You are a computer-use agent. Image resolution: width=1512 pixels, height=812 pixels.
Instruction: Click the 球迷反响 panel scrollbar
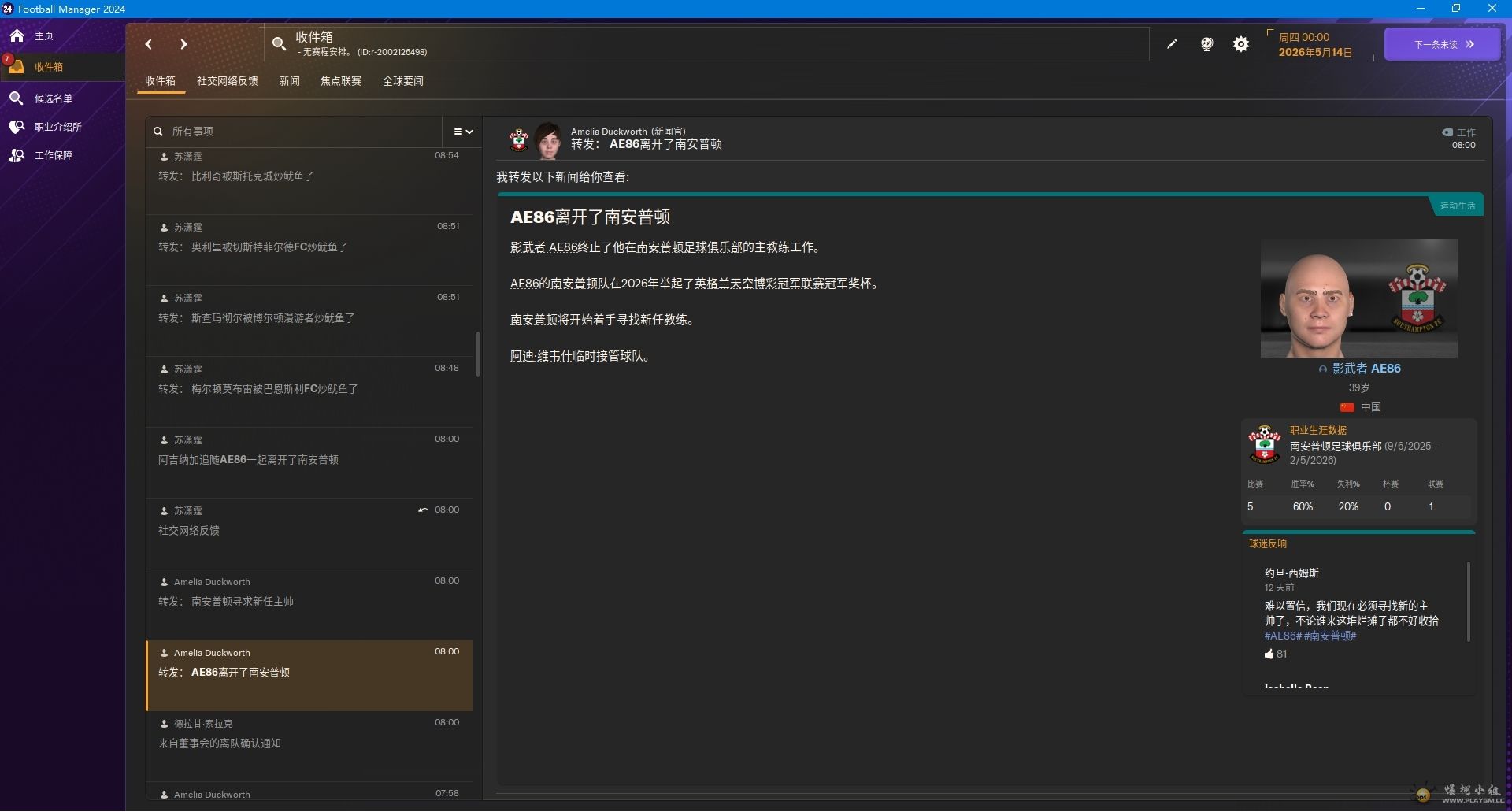click(x=1469, y=602)
